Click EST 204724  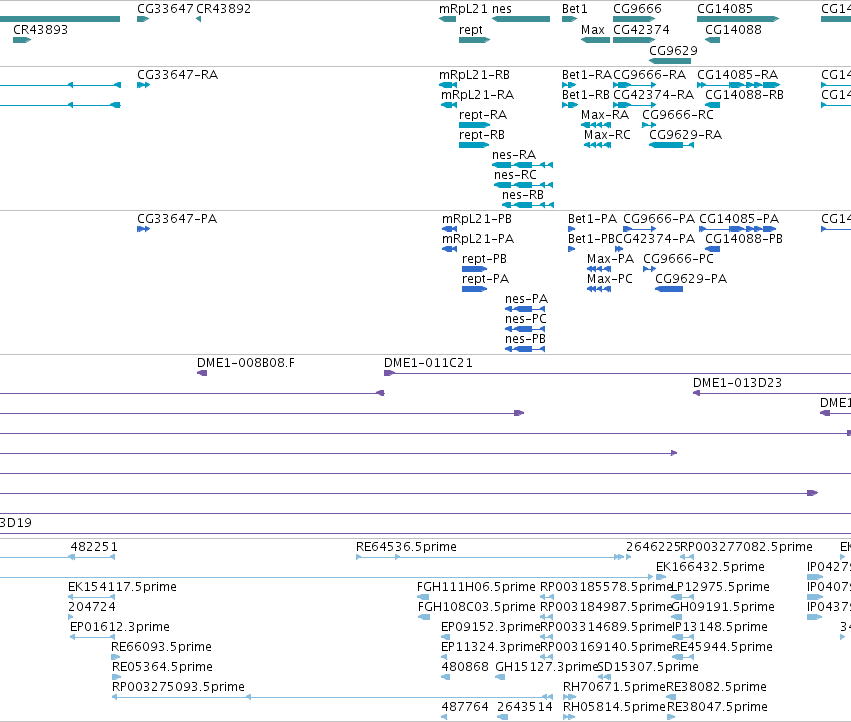[71, 617]
